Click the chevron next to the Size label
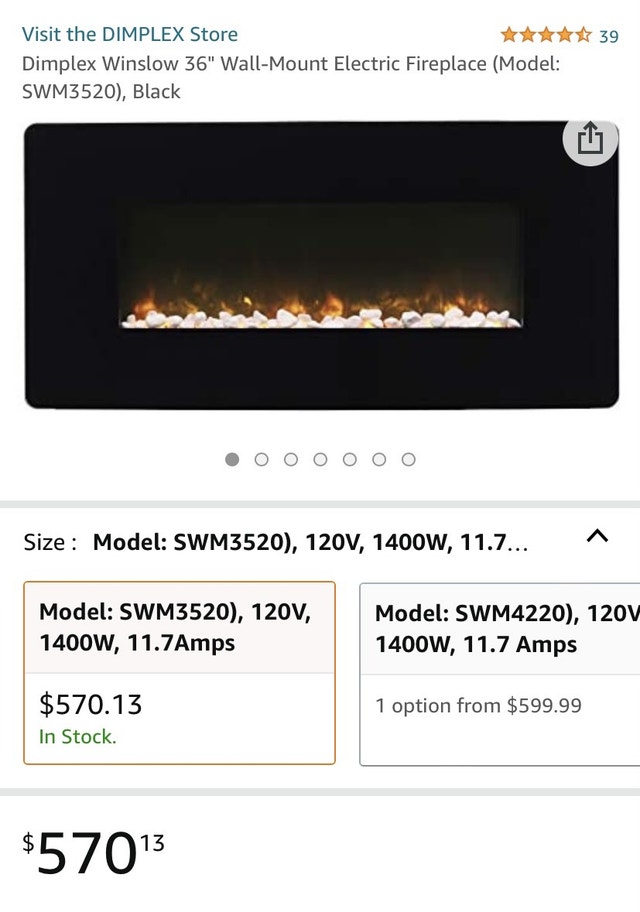The height and width of the screenshot is (912, 640). click(x=597, y=537)
